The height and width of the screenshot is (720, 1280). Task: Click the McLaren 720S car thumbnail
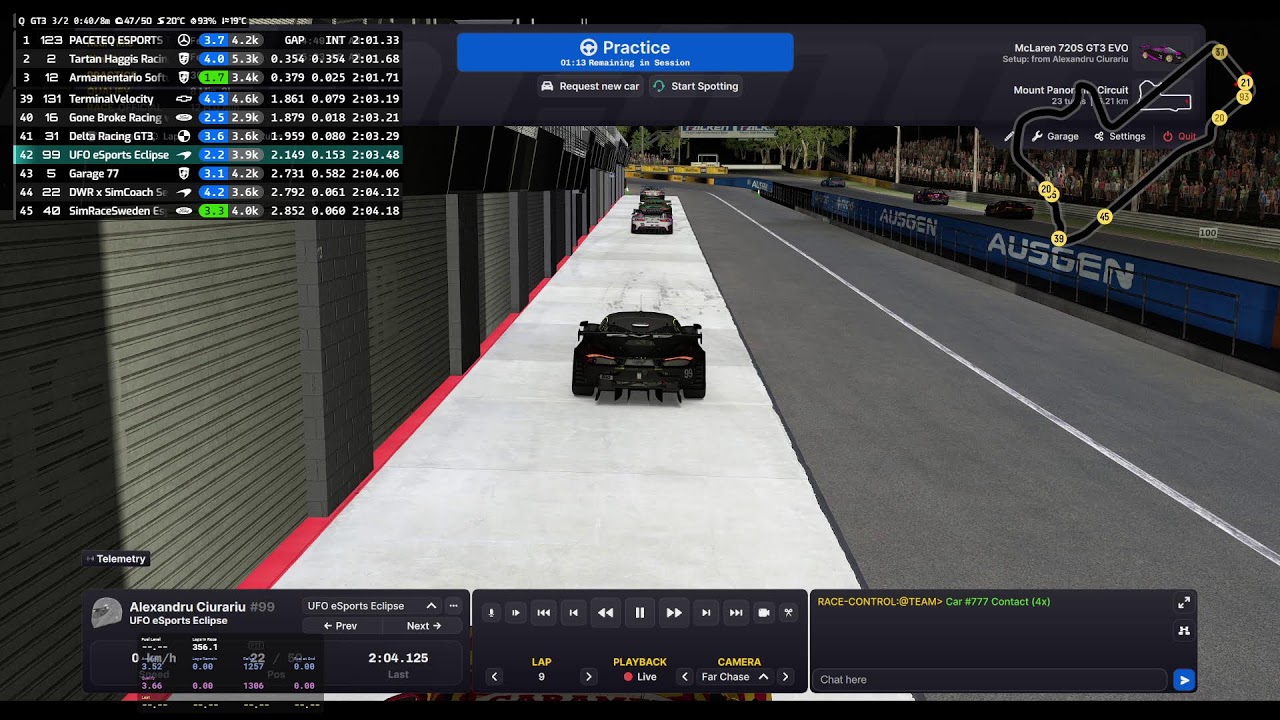point(1165,52)
